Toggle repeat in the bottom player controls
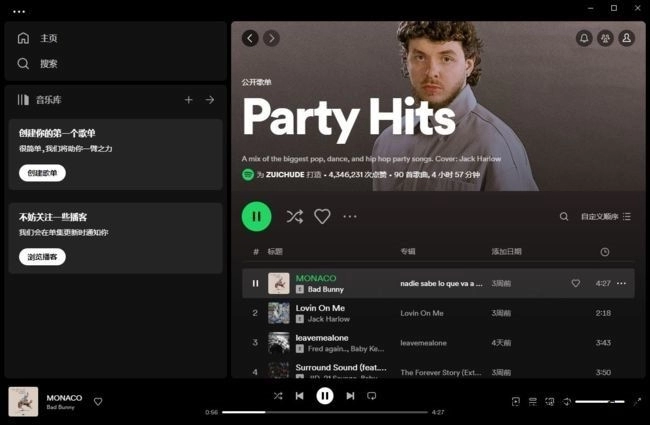This screenshot has width=650, height=425. tap(371, 396)
